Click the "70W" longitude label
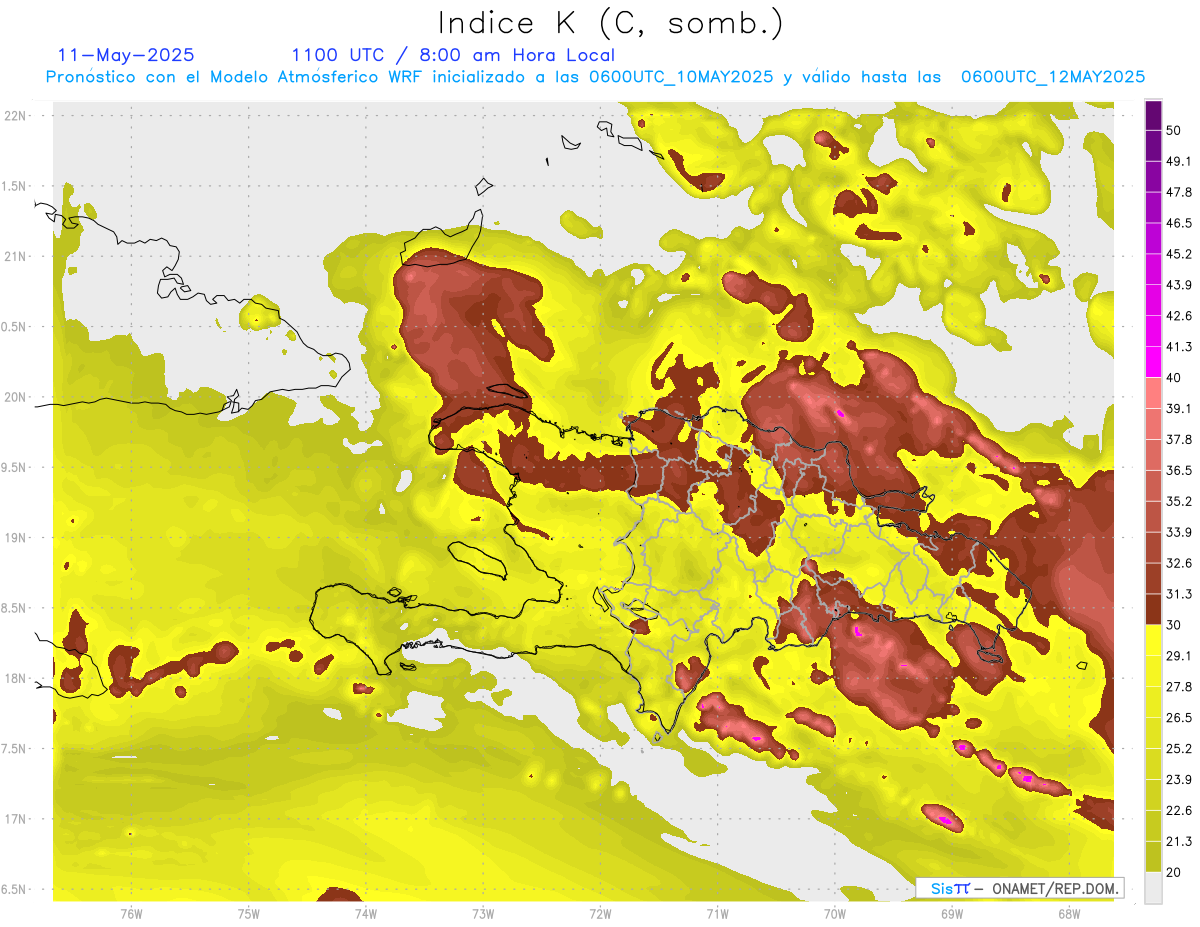1200x927 pixels. (835, 914)
